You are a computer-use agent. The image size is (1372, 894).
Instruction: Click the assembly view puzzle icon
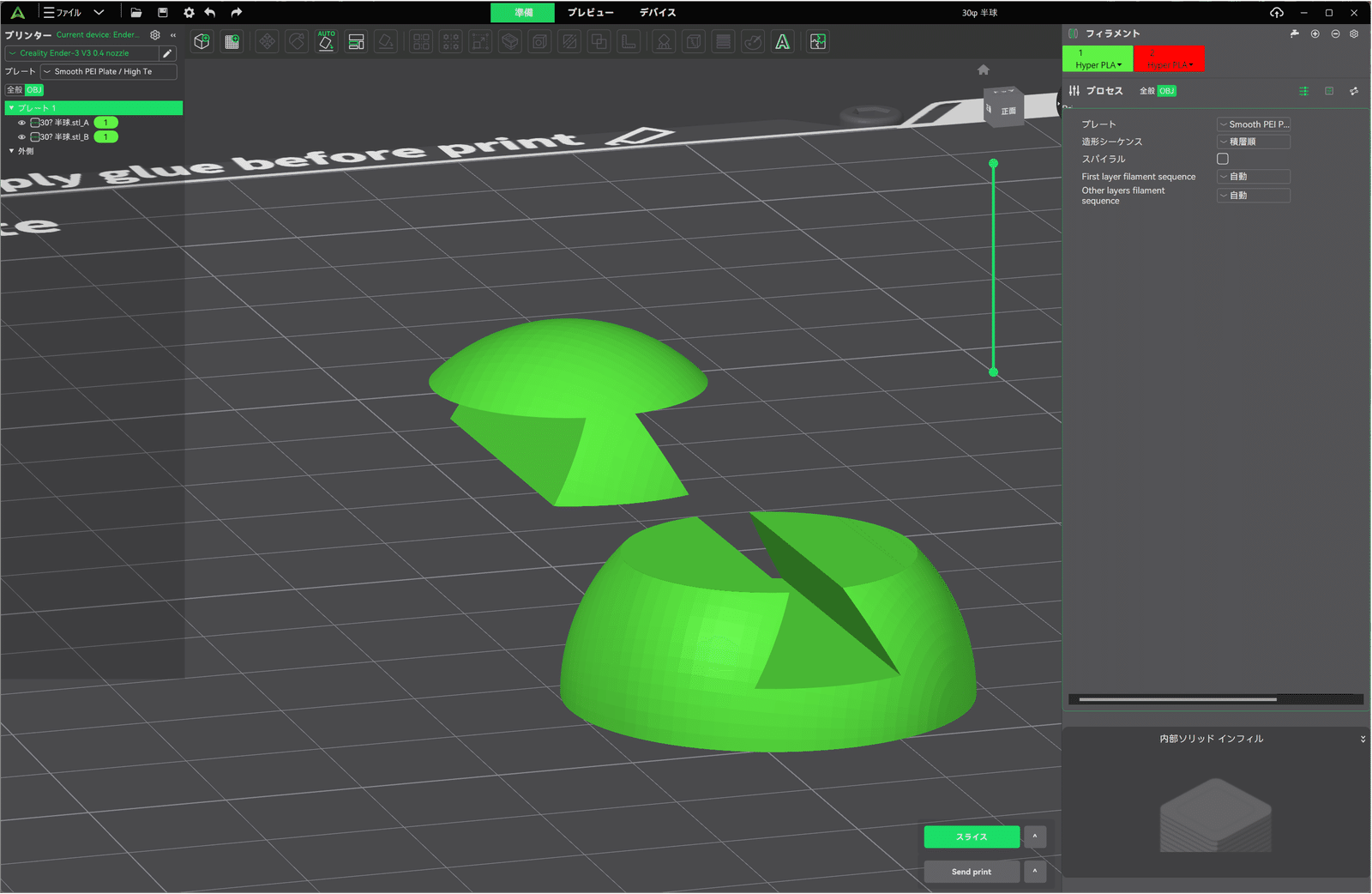pyautogui.click(x=818, y=41)
